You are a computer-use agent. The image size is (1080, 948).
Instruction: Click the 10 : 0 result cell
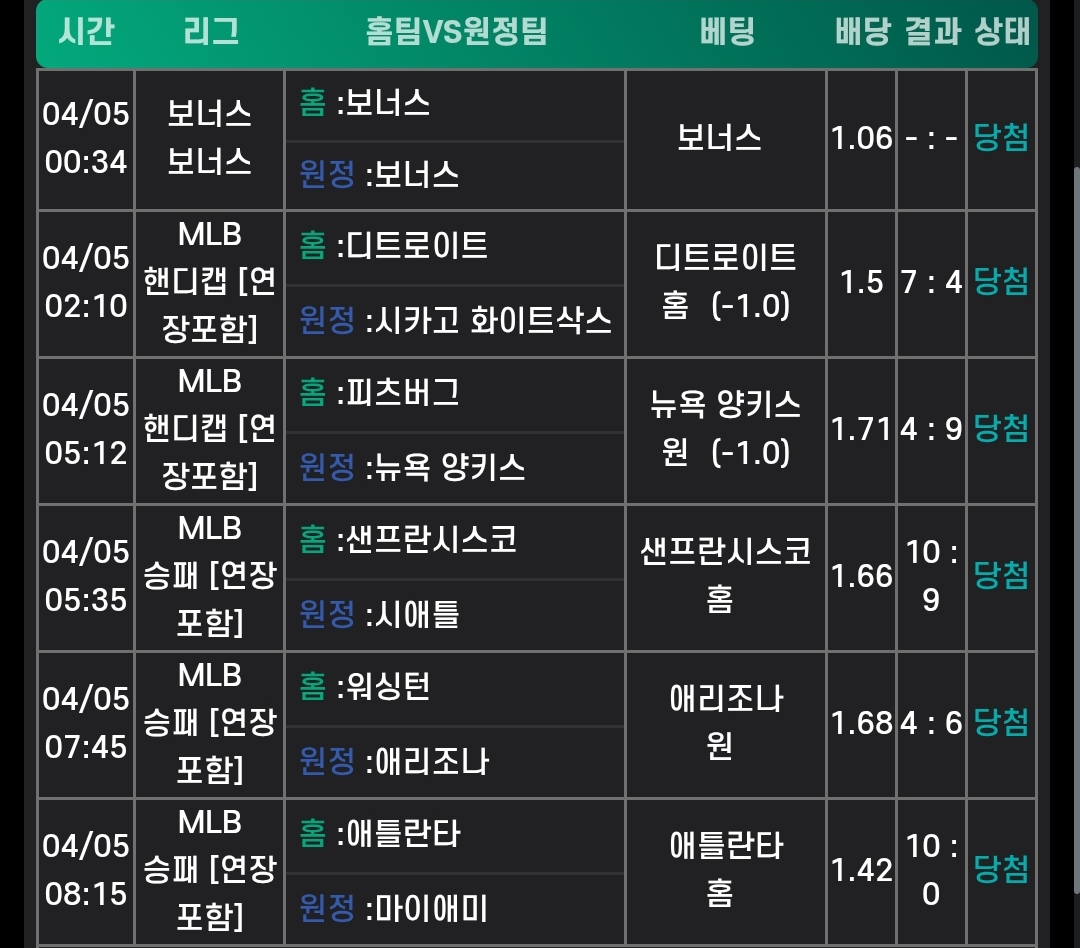931,869
